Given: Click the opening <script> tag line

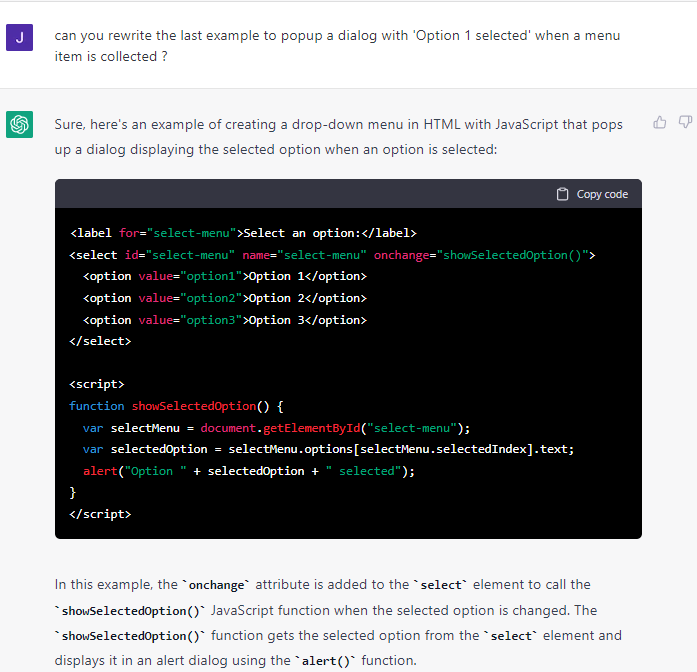Looking at the screenshot, I should pos(96,384).
